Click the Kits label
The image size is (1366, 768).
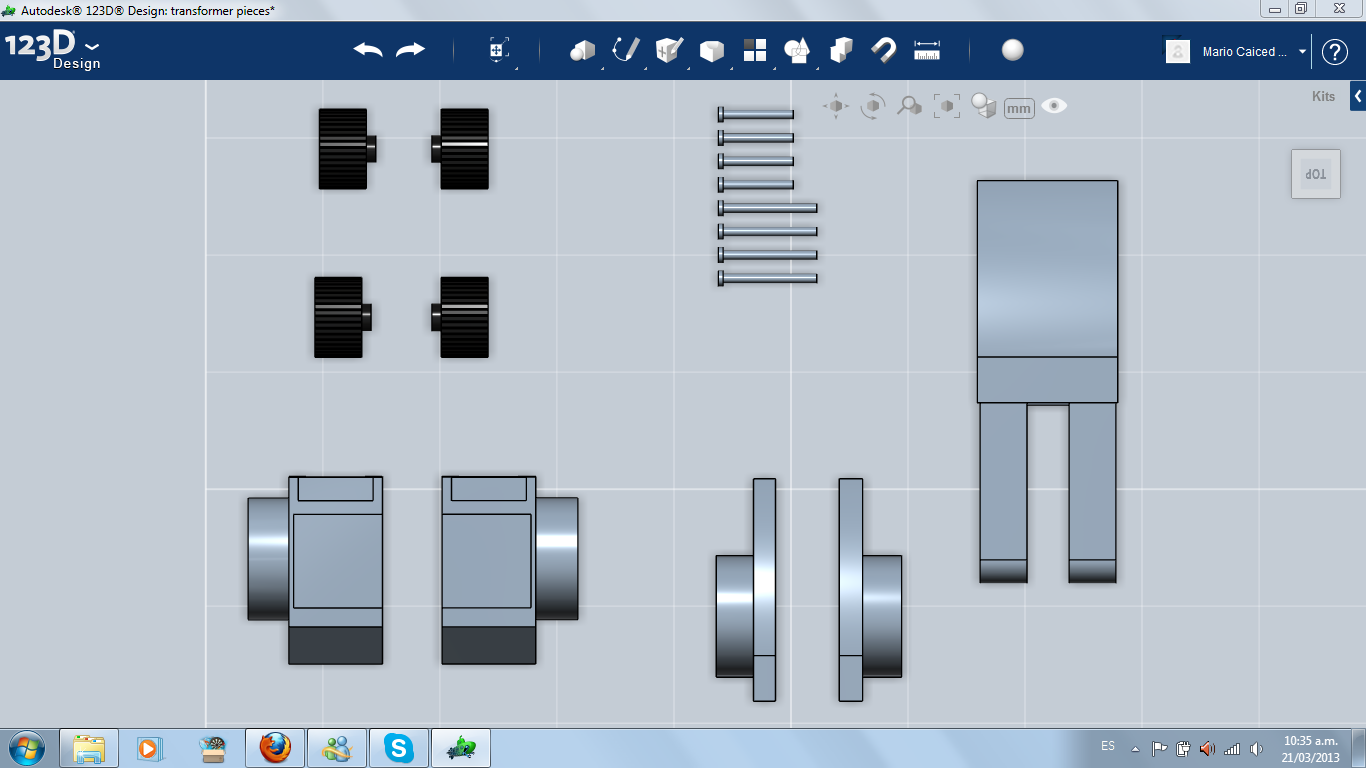1323,97
